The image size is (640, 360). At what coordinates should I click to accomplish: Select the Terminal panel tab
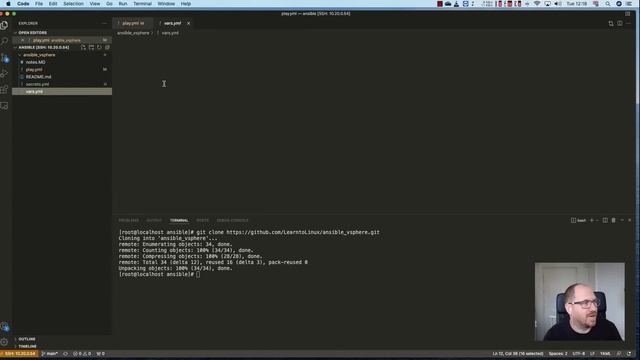pos(179,220)
